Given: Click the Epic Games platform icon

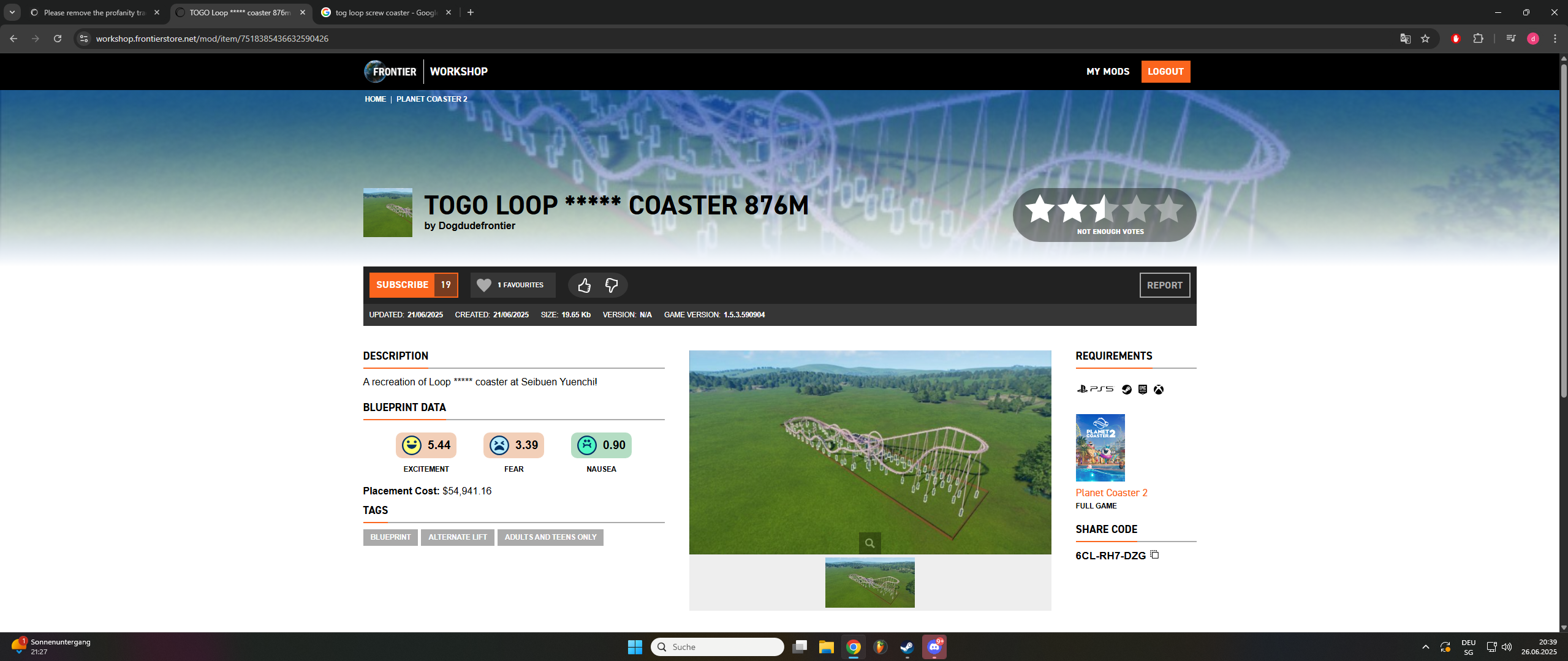Looking at the screenshot, I should click(x=1142, y=390).
